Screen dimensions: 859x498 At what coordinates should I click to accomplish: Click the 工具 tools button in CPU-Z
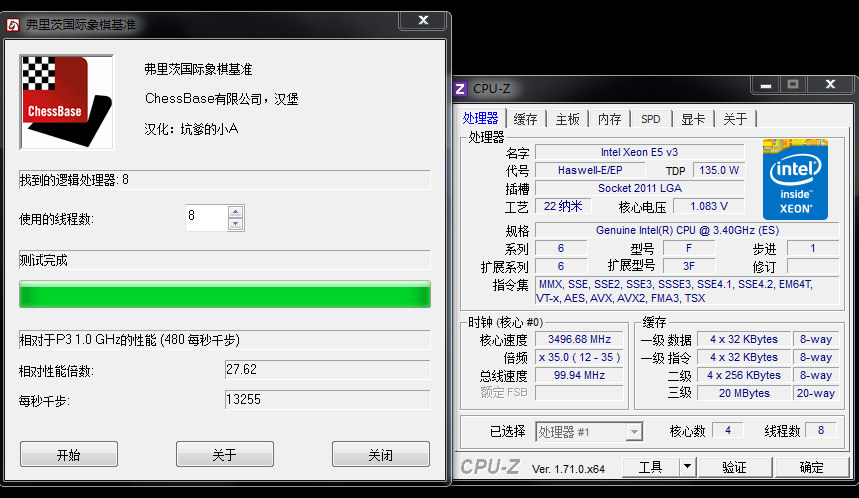pos(651,467)
